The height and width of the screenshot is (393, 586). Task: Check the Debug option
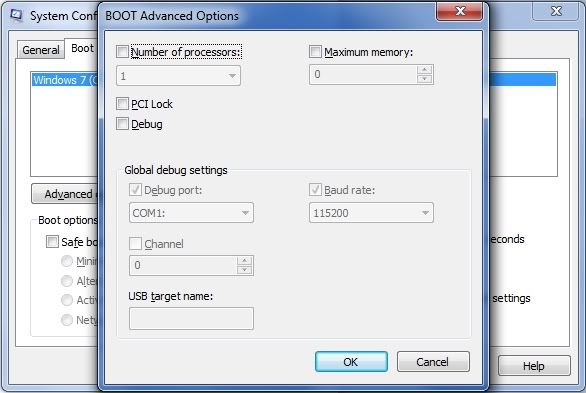[122, 124]
